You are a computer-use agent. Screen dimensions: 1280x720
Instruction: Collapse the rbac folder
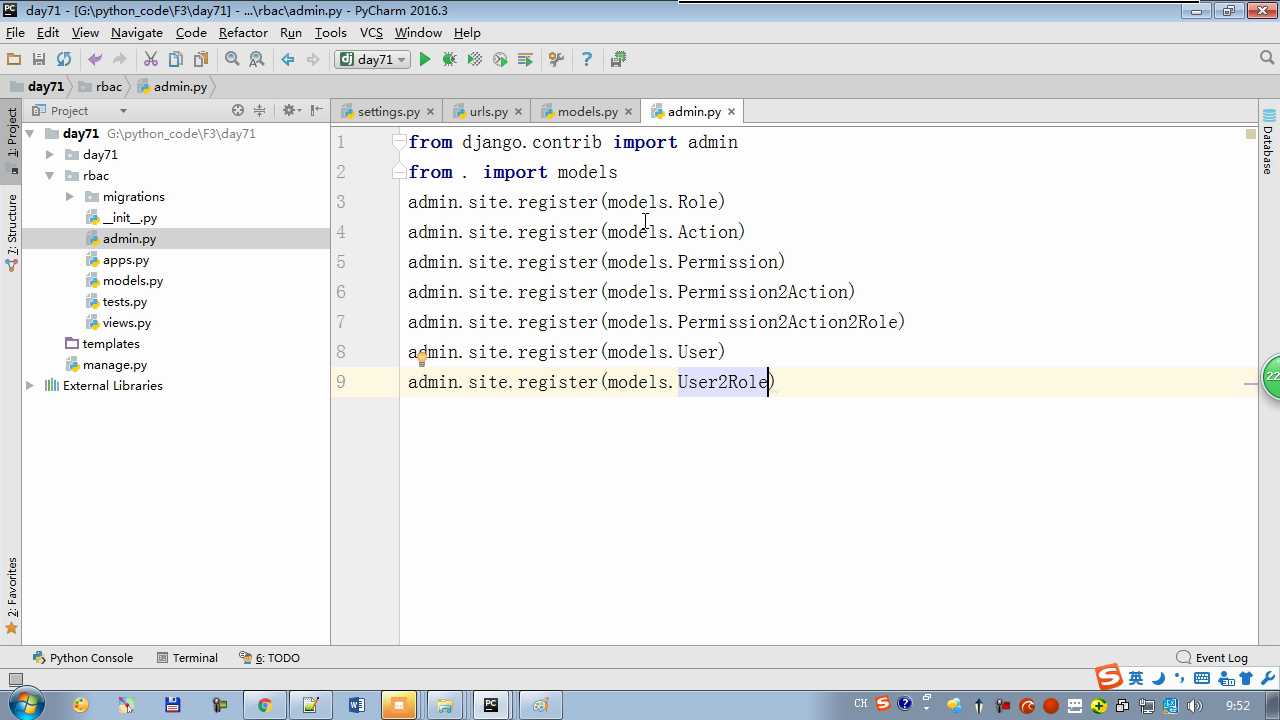point(50,176)
